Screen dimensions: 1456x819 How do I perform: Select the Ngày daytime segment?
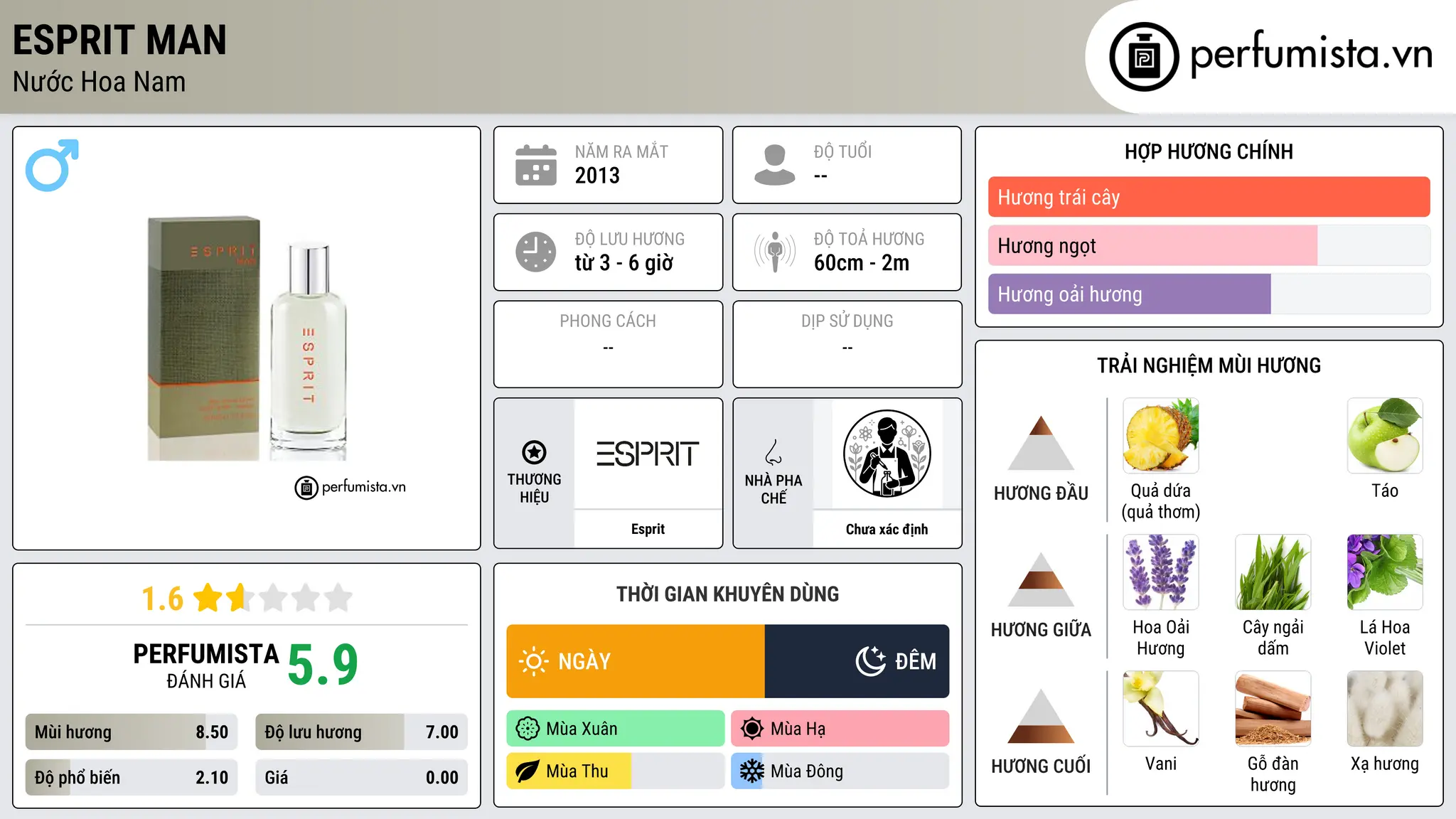(636, 661)
